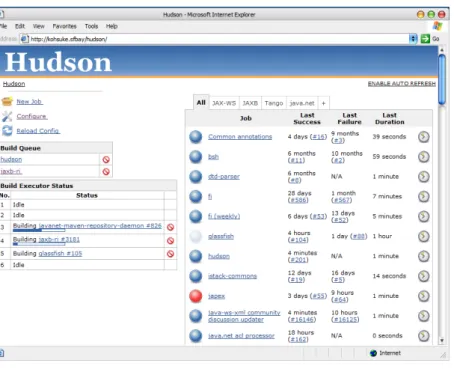454x369 pixels.
Task: Open the View menu
Action: point(39,26)
